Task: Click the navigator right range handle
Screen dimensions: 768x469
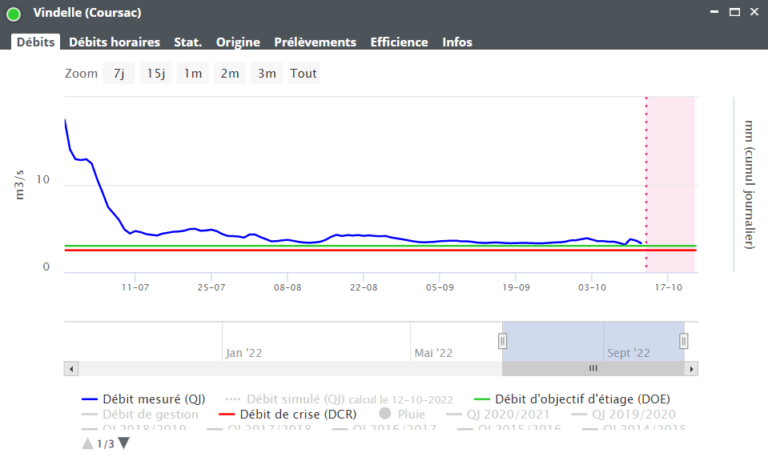Action: pyautogui.click(x=684, y=341)
